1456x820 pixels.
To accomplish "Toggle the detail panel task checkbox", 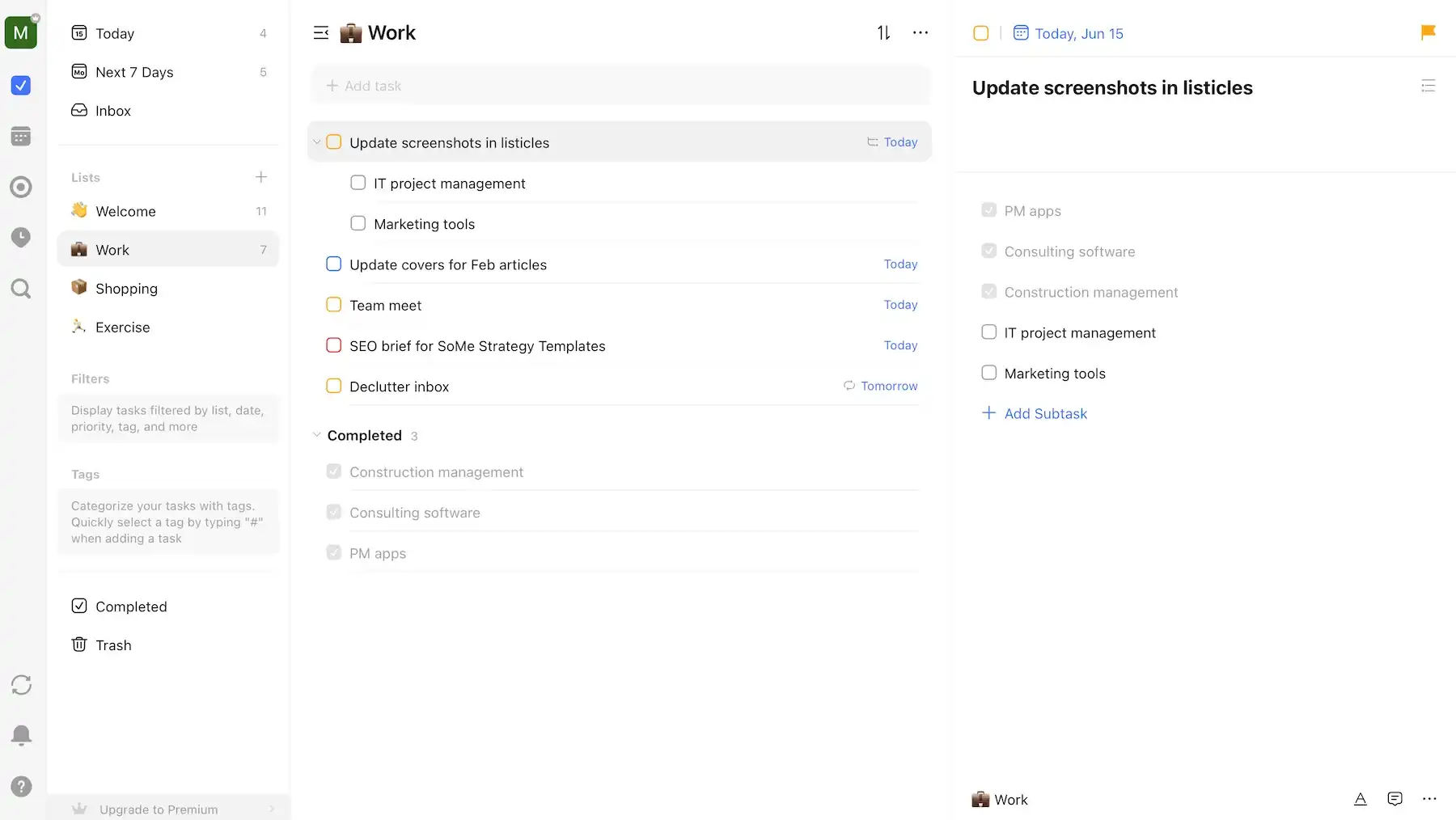I will [980, 33].
